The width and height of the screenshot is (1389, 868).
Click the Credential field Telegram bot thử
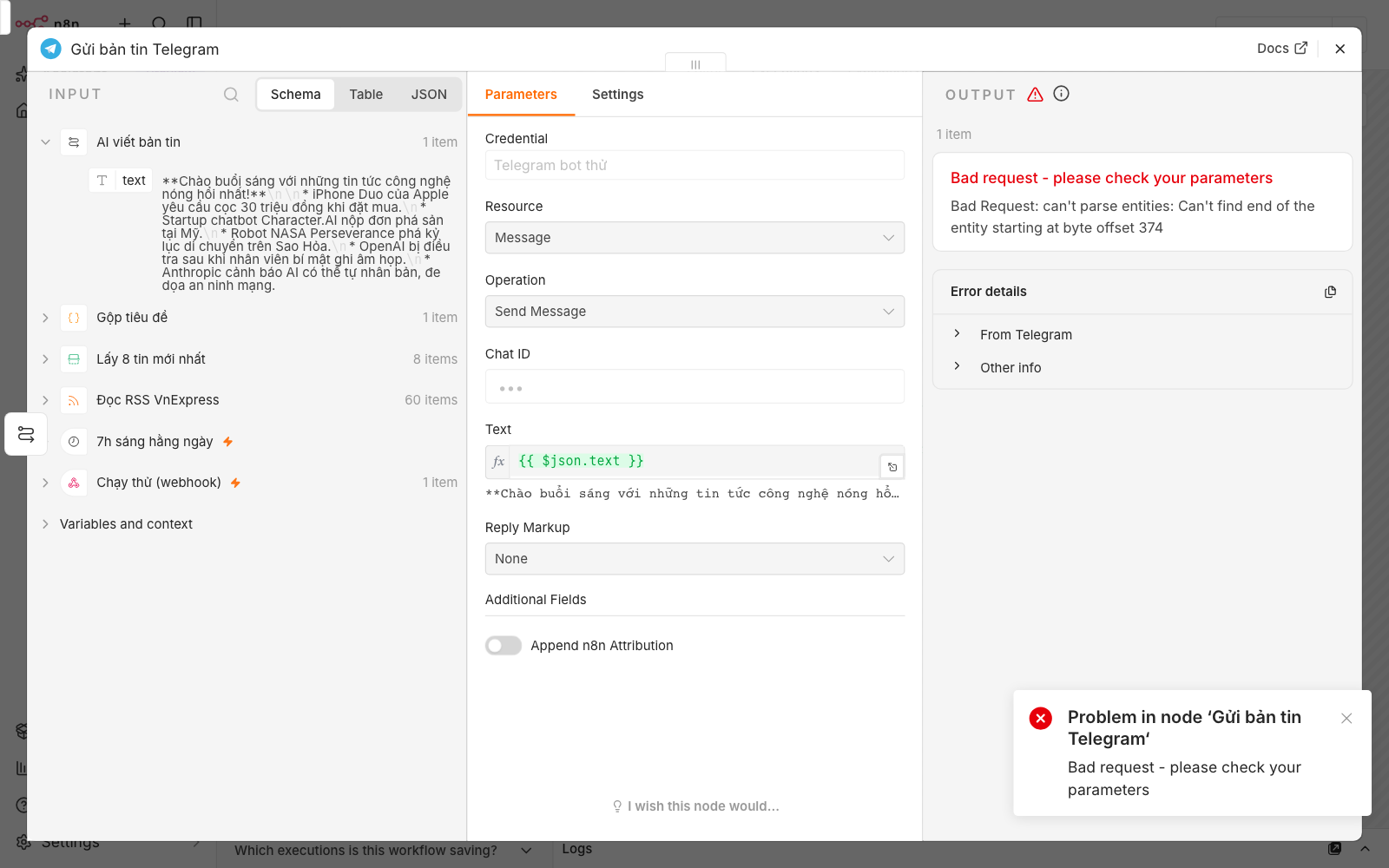[694, 165]
